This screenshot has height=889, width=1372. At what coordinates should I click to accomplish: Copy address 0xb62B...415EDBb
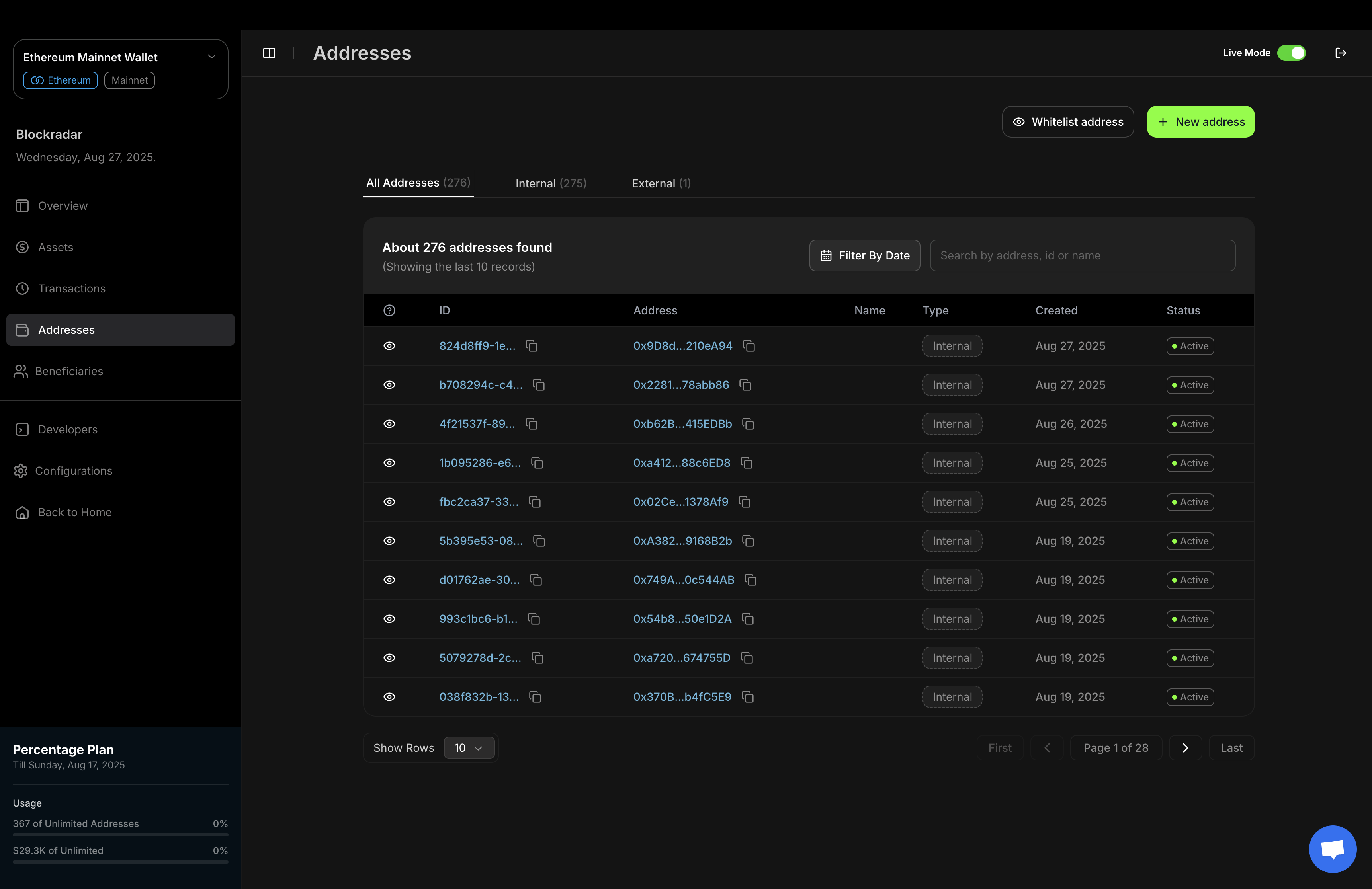748,424
